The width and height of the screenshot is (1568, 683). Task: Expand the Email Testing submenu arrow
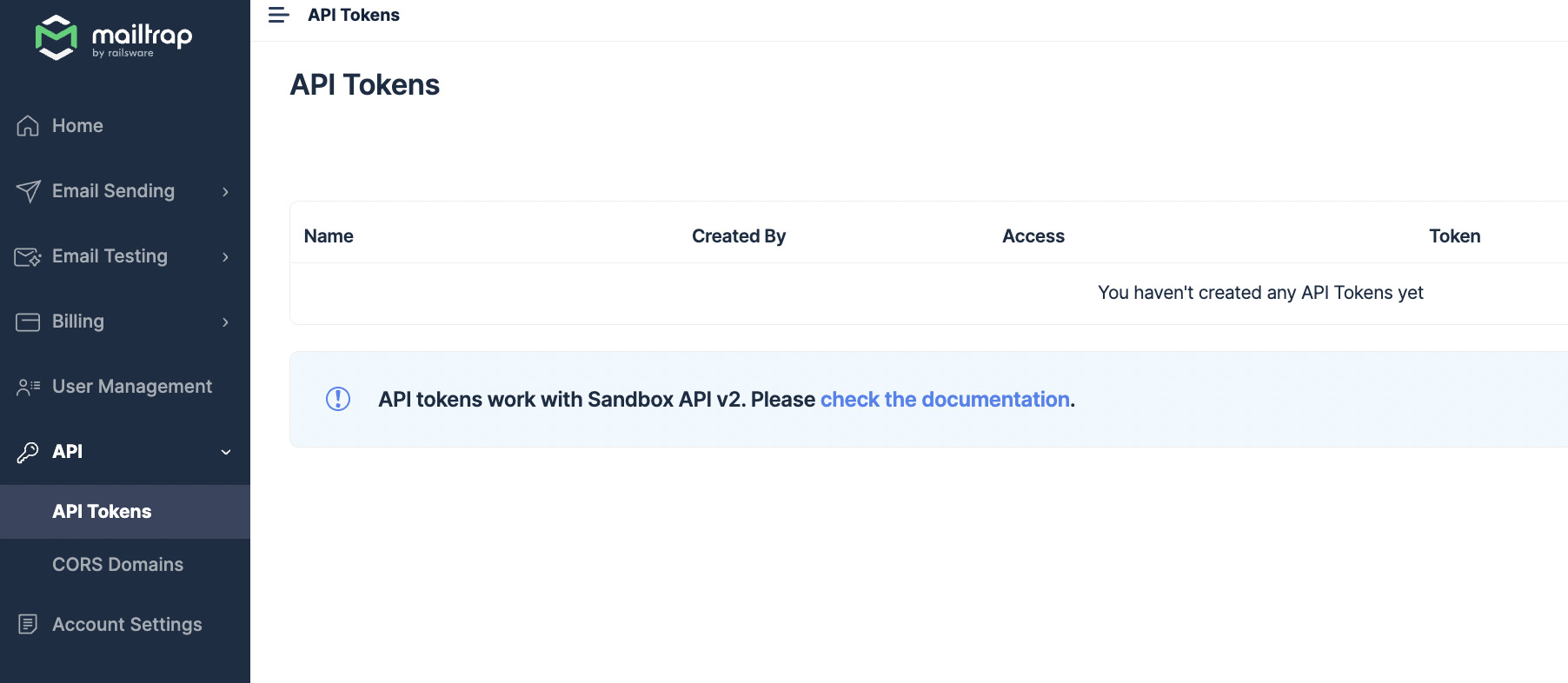[x=225, y=256]
